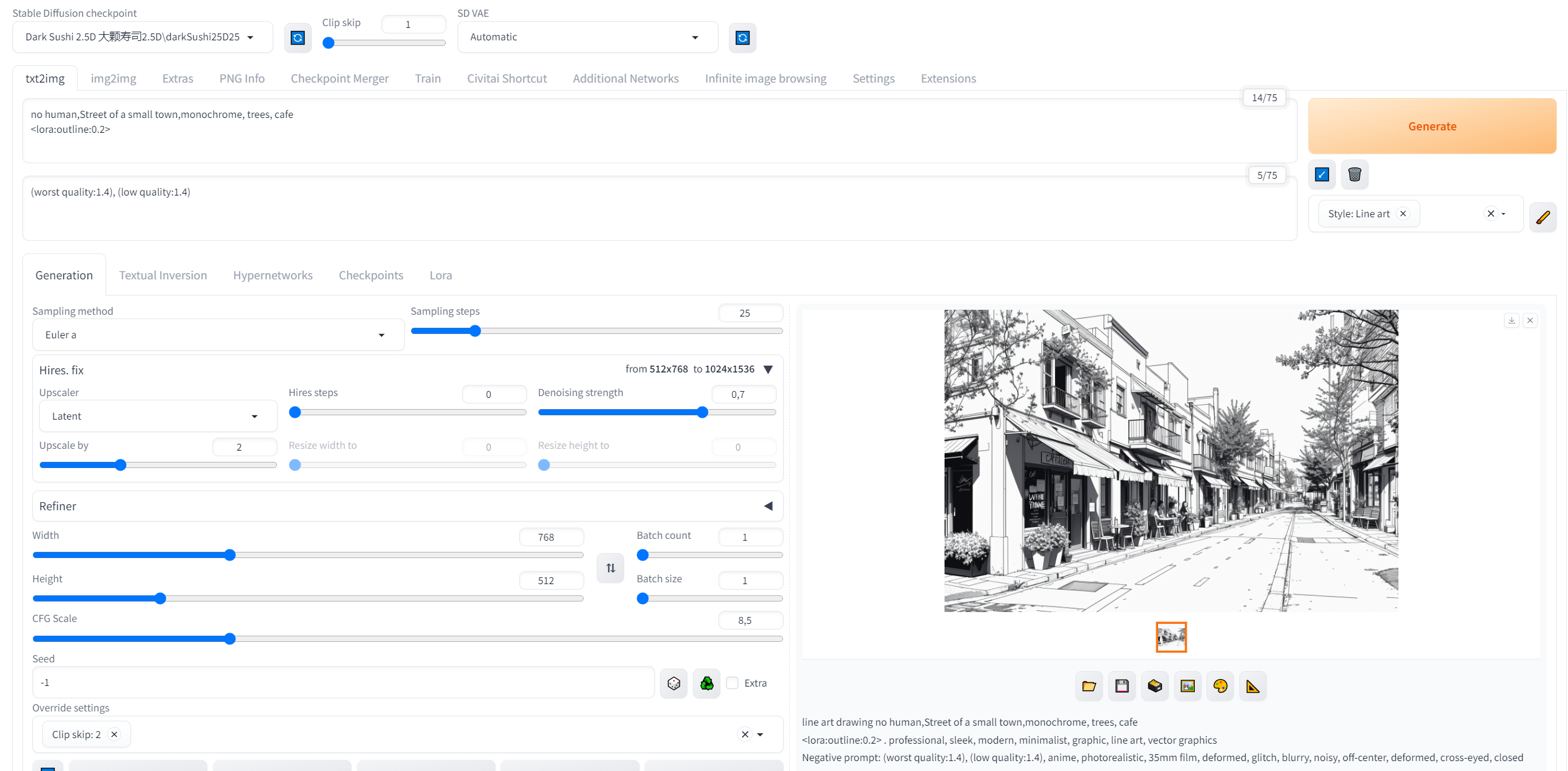Open the Sampling method dropdown
Image resolution: width=1568 pixels, height=771 pixels.
pos(218,335)
